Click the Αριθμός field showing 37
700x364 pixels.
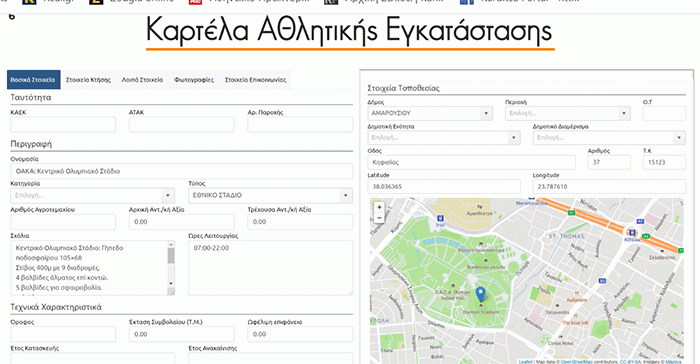click(x=609, y=162)
